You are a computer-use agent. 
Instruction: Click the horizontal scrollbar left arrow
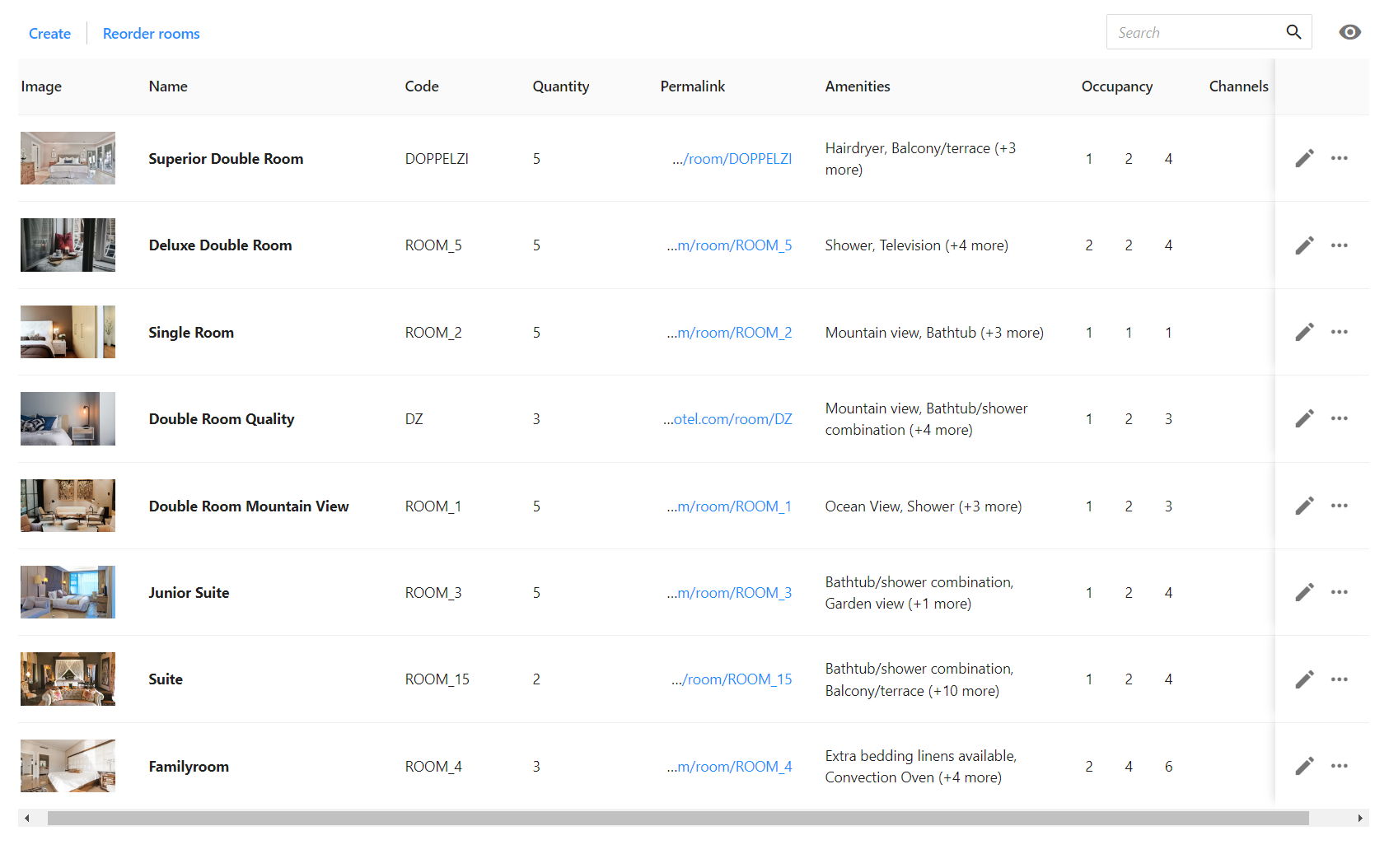[x=27, y=818]
